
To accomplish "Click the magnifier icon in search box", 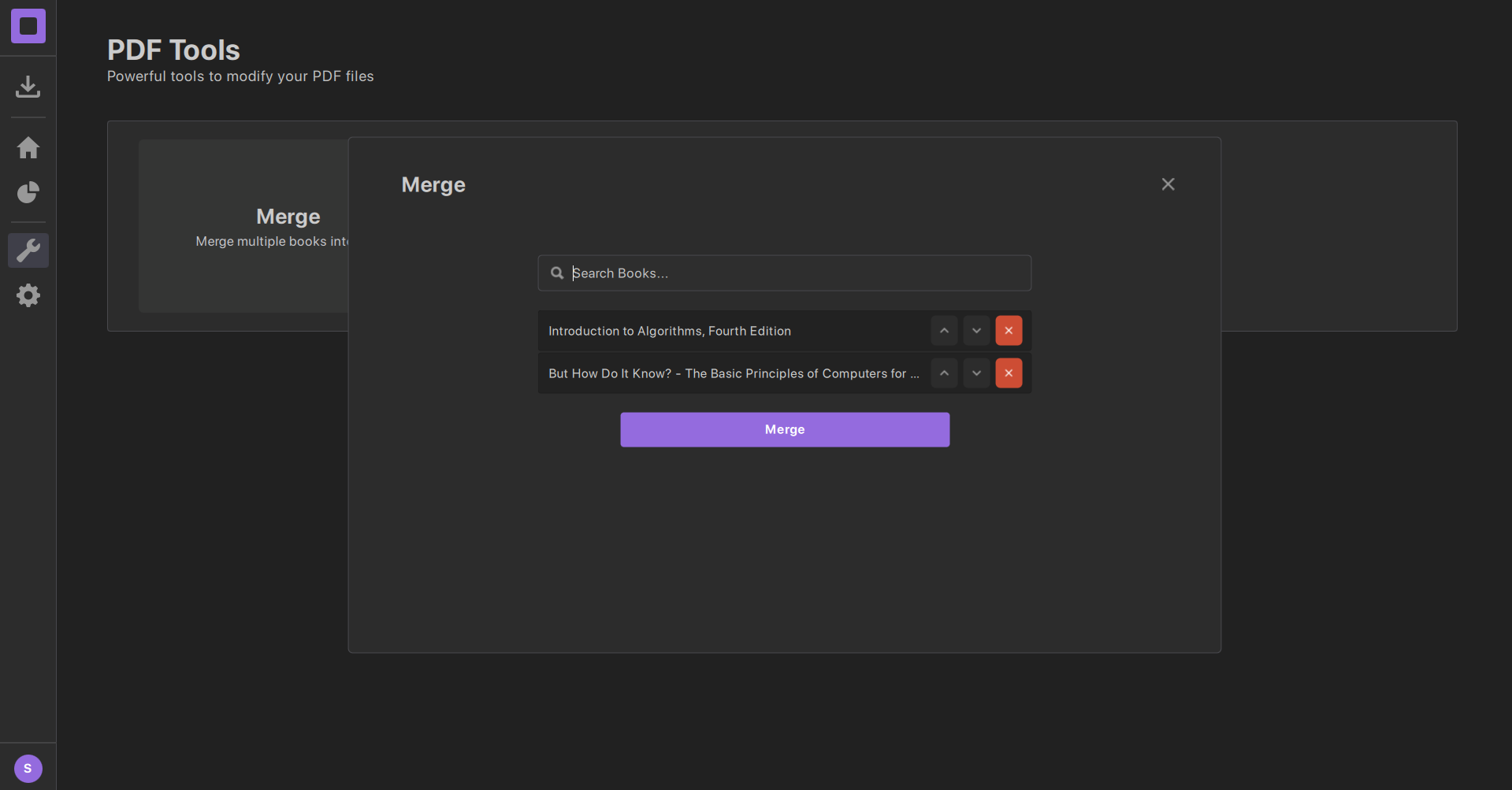I will 557,273.
